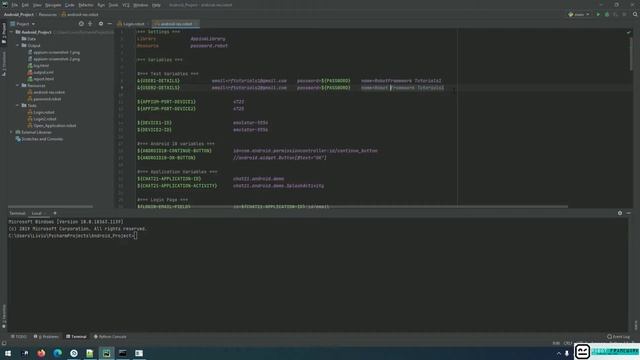This screenshot has width=640, height=360.
Task: Select the Data folder
Action: 29,39
